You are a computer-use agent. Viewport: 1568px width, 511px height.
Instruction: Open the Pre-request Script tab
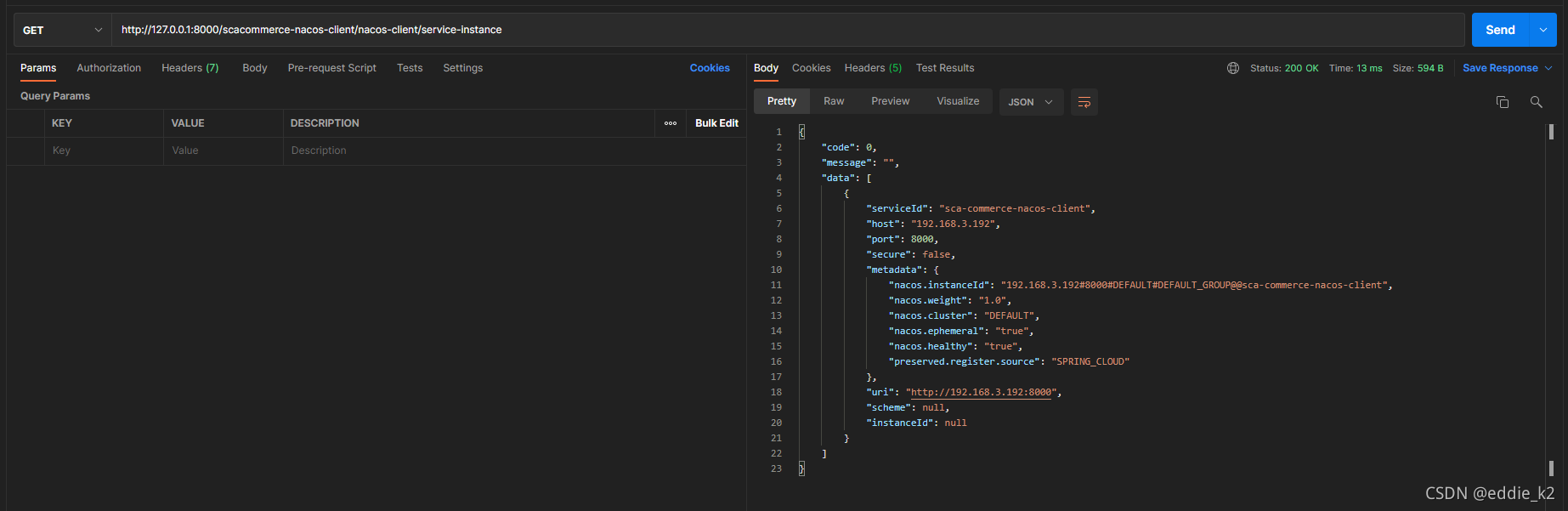click(x=332, y=68)
